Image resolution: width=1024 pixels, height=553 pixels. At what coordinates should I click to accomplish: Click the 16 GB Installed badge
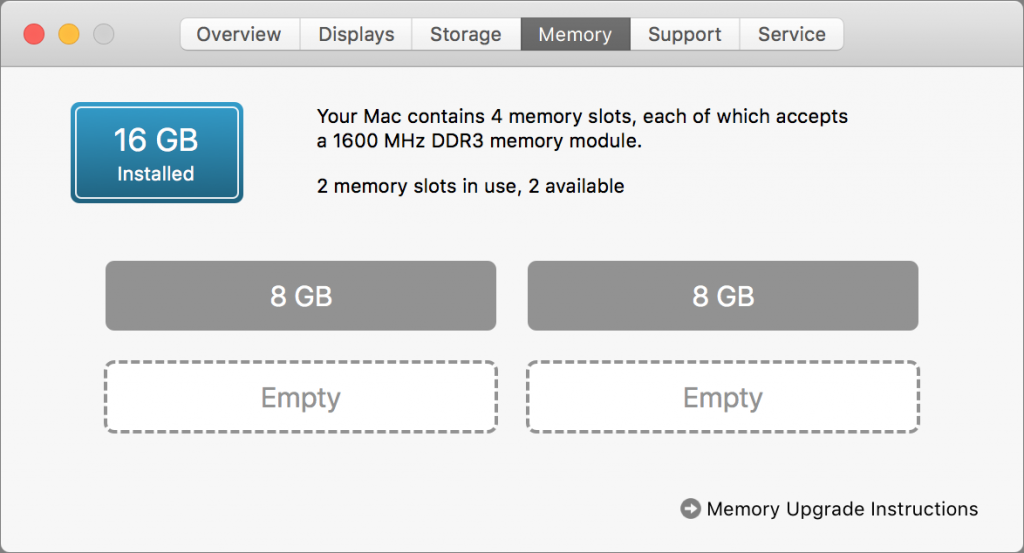click(x=156, y=153)
